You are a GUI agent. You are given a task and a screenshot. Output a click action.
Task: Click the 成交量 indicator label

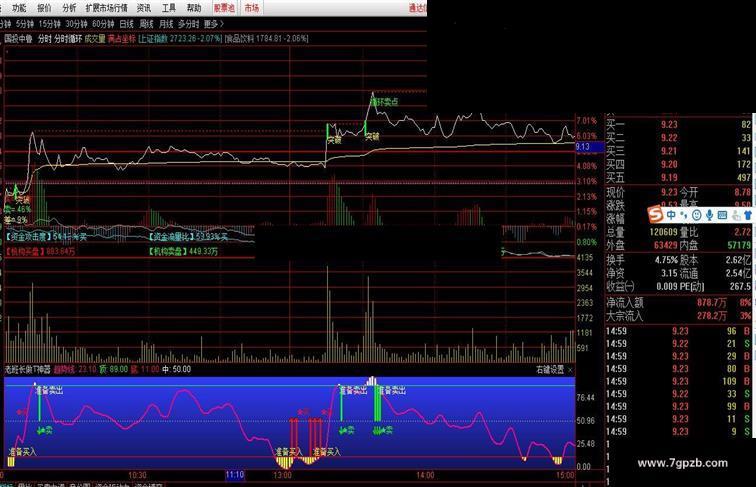[95, 39]
